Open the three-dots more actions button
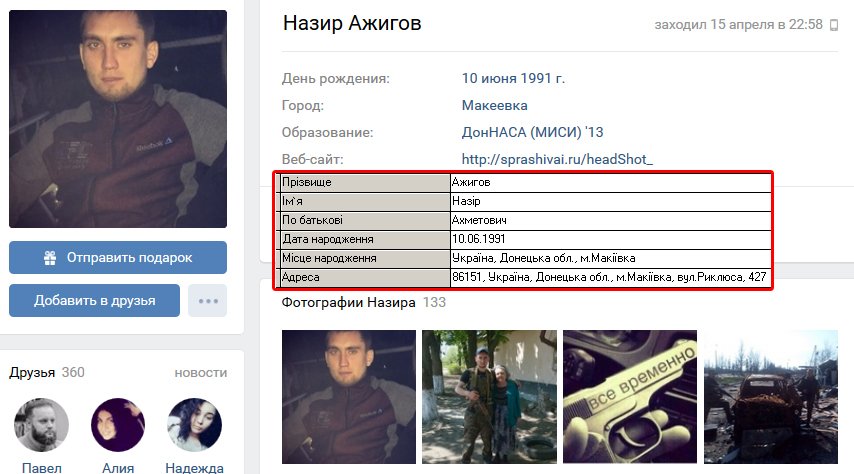The image size is (854, 474). click(208, 301)
